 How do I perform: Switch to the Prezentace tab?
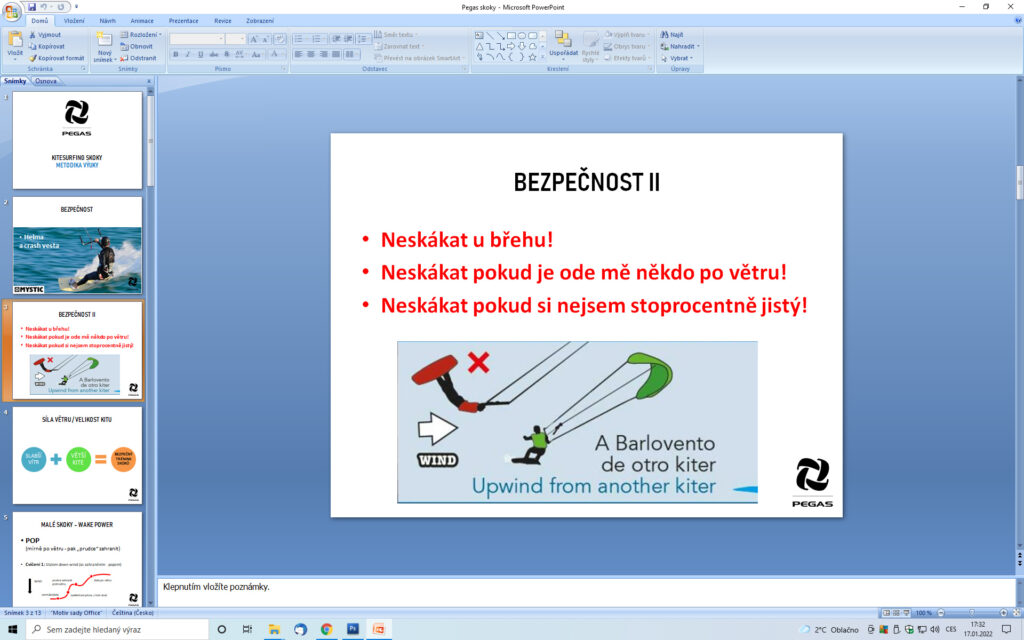click(x=184, y=21)
